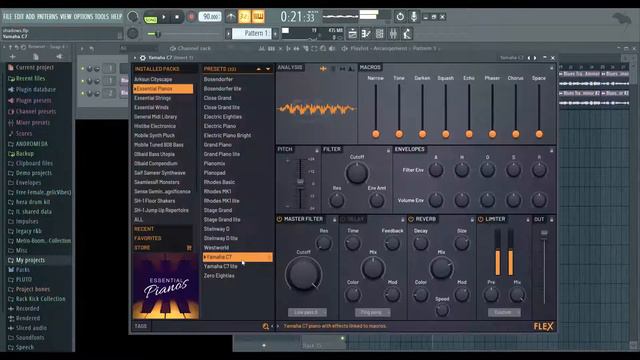640x360 pixels.
Task: Select the Bosendorfer preset
Action: [218, 79]
